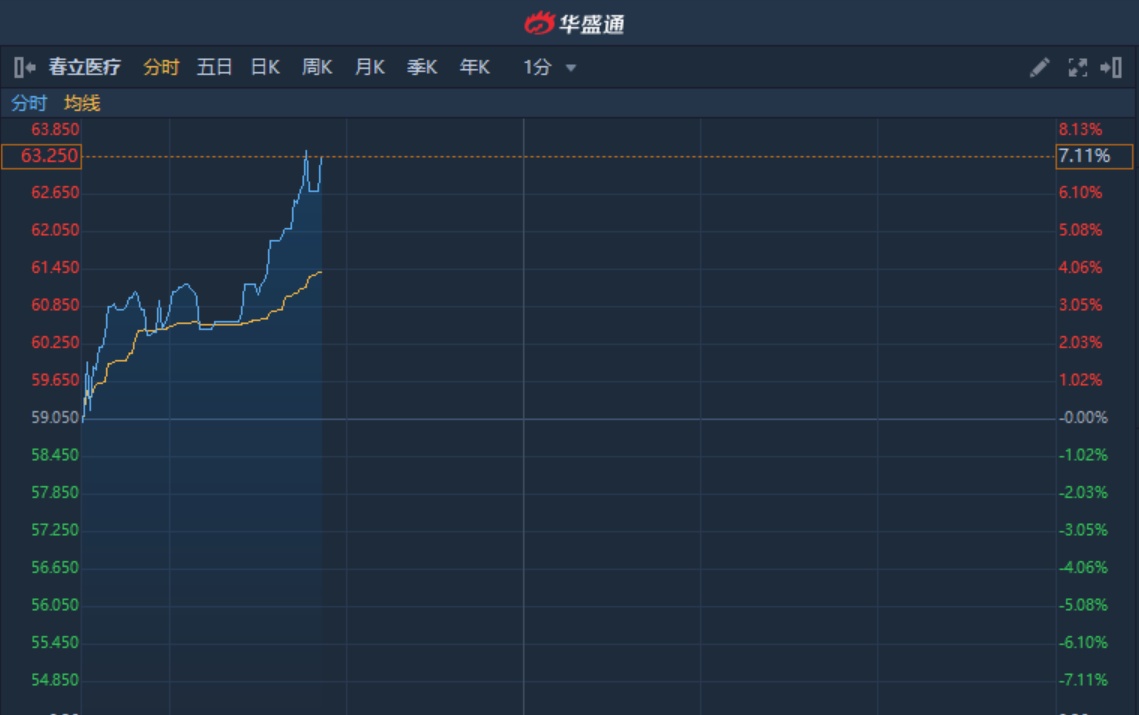
Task: Click the 61.450 price axis label
Action: click(x=55, y=267)
